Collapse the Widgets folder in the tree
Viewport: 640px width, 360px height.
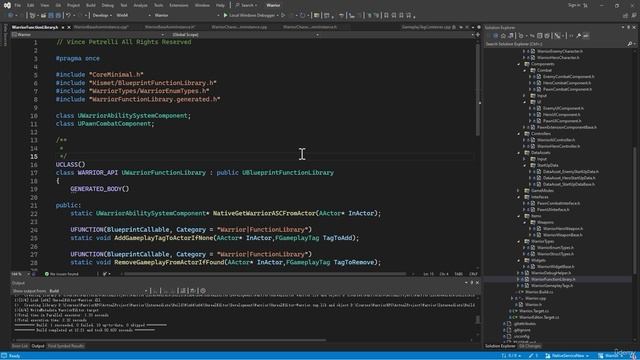coord(519,260)
